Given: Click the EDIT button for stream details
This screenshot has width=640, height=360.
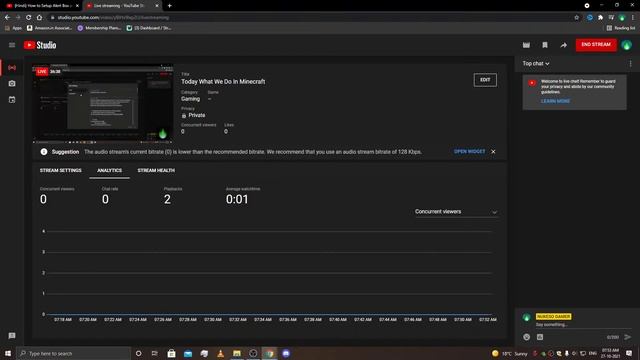Looking at the screenshot, I should pyautogui.click(x=485, y=80).
